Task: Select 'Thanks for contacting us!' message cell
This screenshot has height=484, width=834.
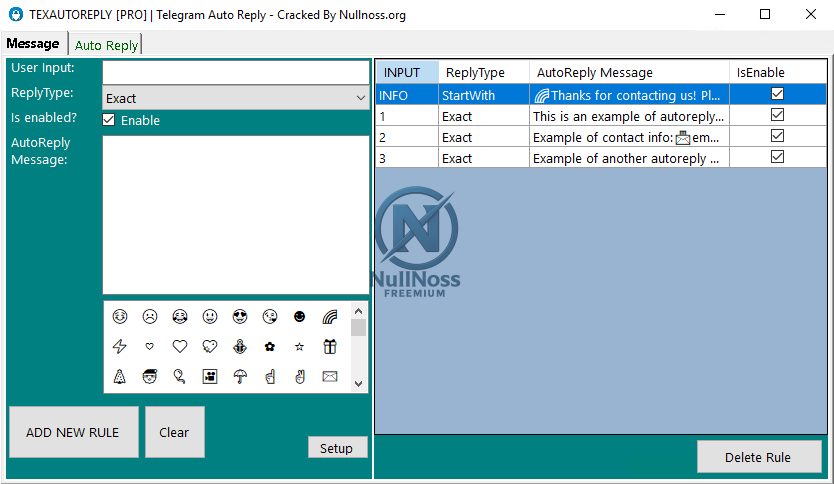Action: (x=629, y=95)
